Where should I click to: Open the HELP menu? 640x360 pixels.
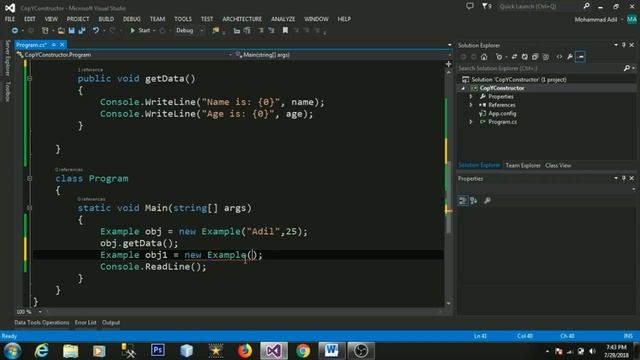pos(344,19)
